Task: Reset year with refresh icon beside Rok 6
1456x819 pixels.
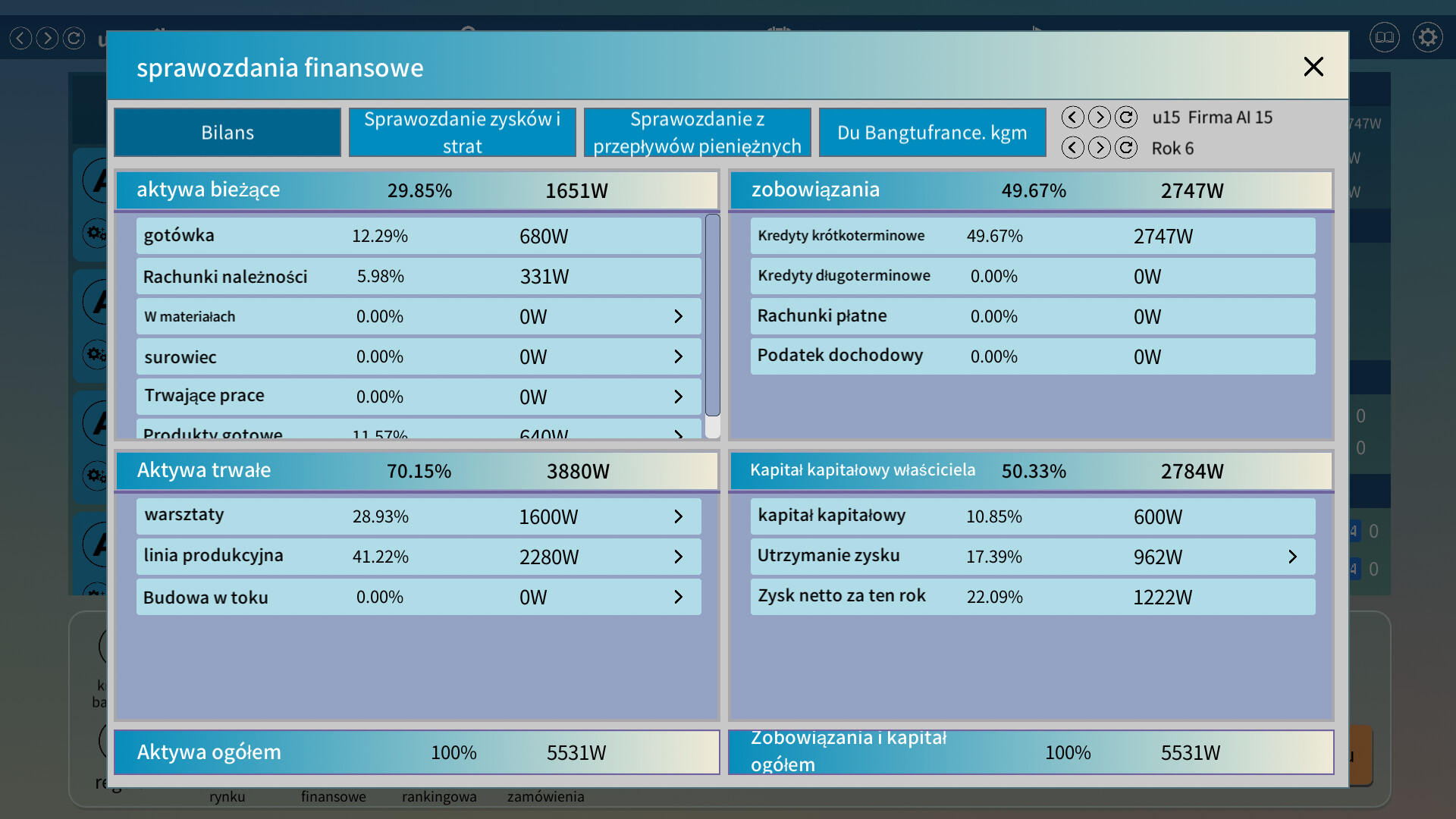Action: click(x=1126, y=148)
